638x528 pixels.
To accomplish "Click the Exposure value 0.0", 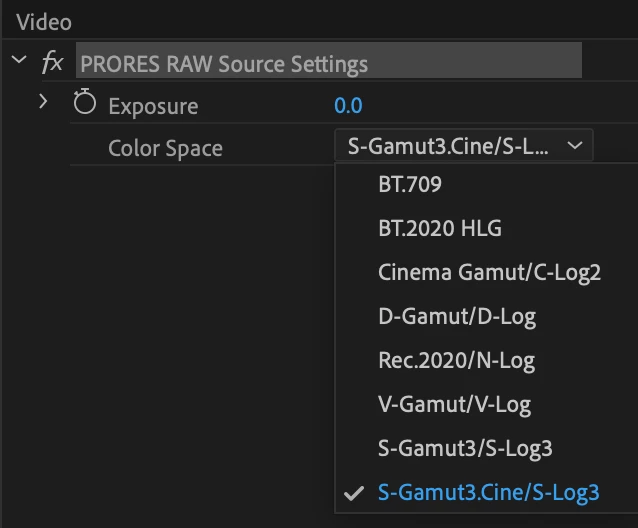I will 348,105.
